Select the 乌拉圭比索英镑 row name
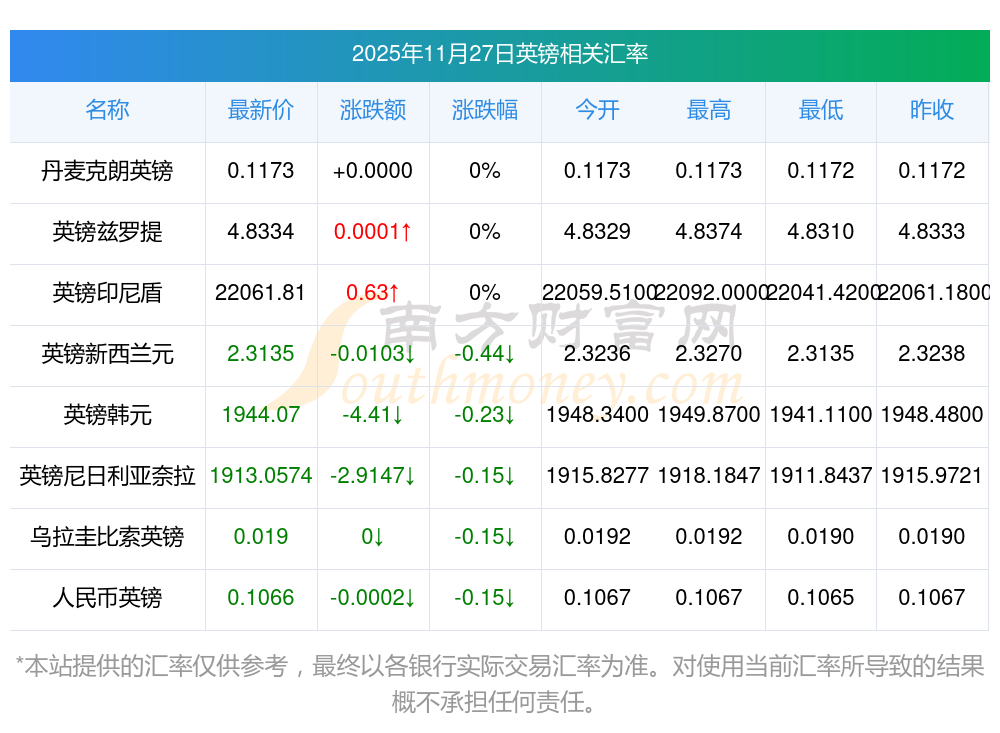The height and width of the screenshot is (733, 1000). (x=107, y=537)
